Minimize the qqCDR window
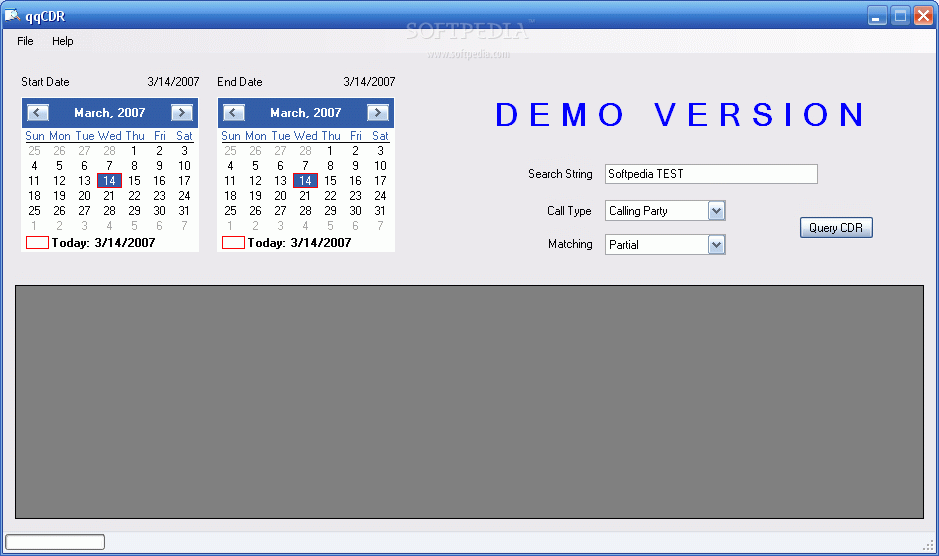Viewport: 939px width, 556px height. click(x=877, y=16)
